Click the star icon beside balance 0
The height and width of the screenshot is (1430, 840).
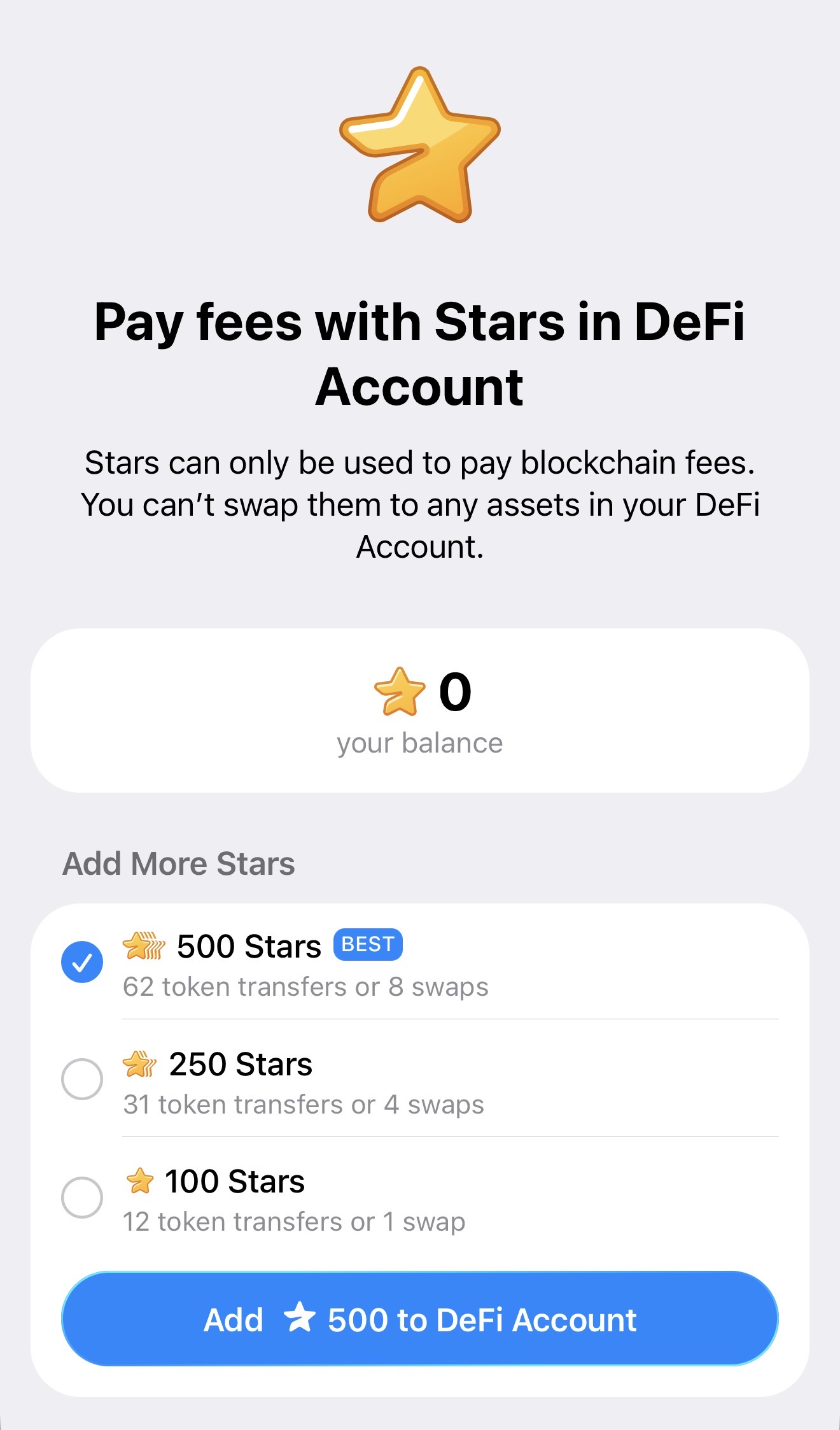(x=400, y=691)
